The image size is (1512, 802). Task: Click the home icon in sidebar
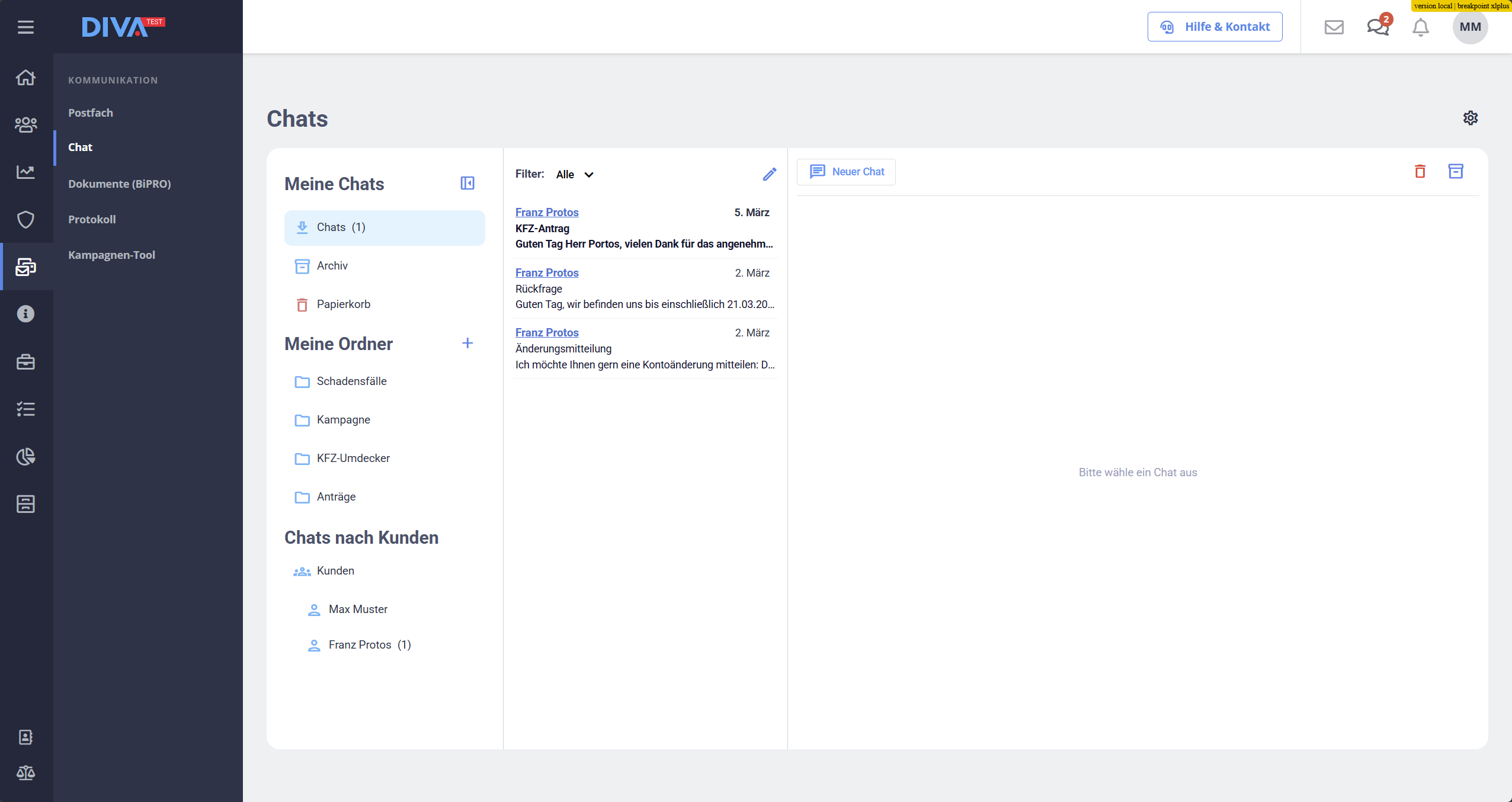point(25,78)
